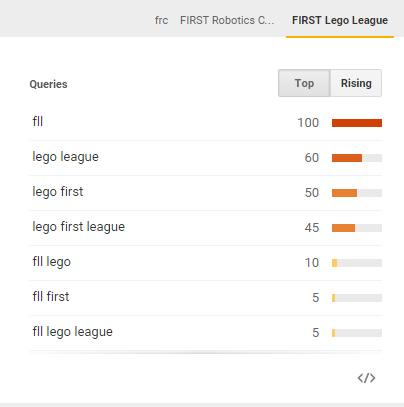The width and height of the screenshot is (404, 407).
Task: Select the FIRST Lego League tab
Action: 340,20
